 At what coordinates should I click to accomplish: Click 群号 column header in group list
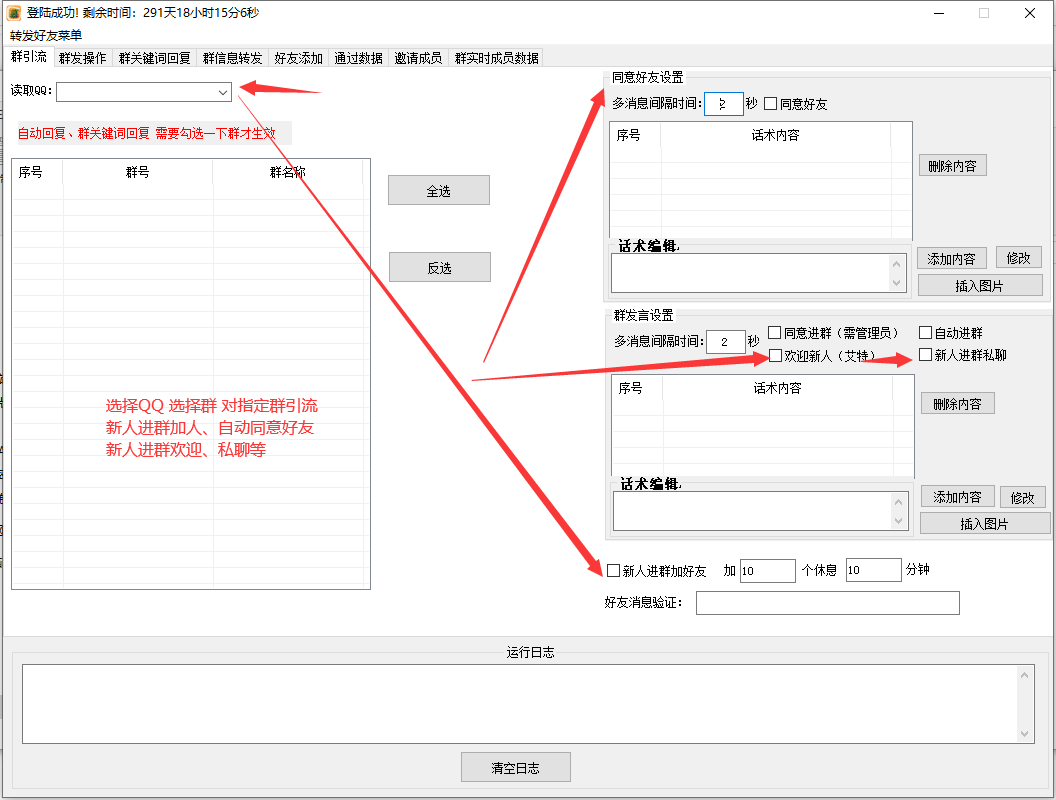137,172
